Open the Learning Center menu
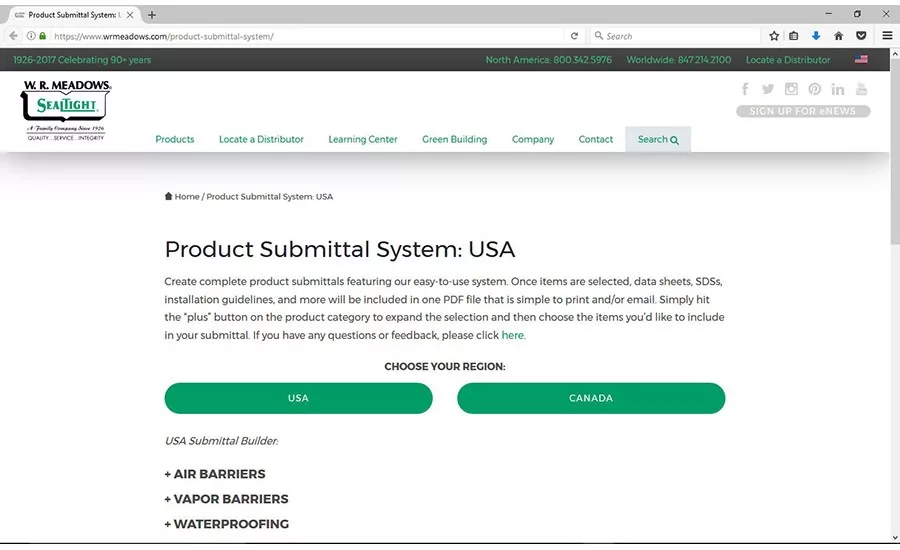 pos(363,140)
